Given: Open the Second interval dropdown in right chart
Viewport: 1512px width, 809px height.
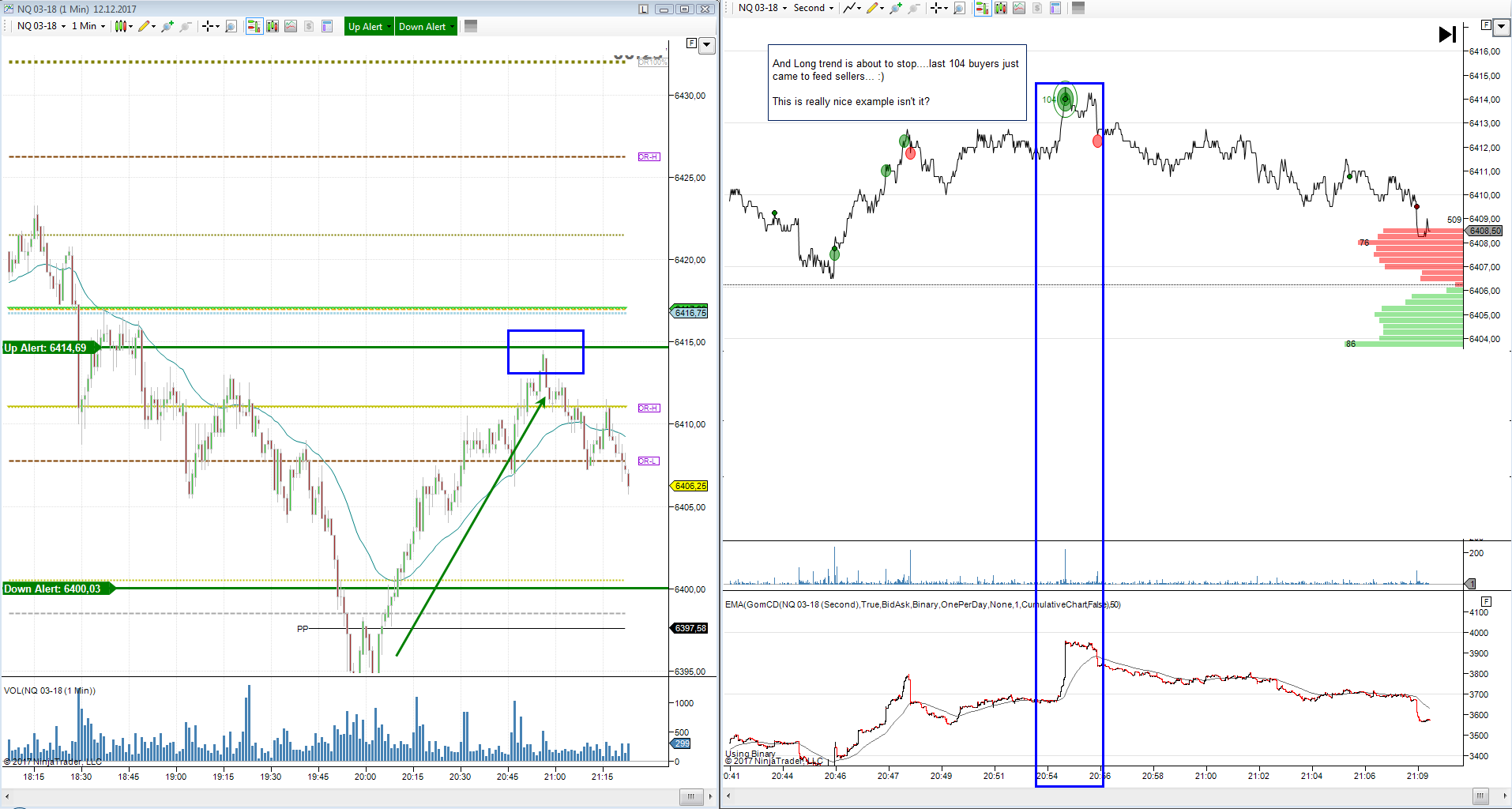Looking at the screenshot, I should click(x=814, y=8).
